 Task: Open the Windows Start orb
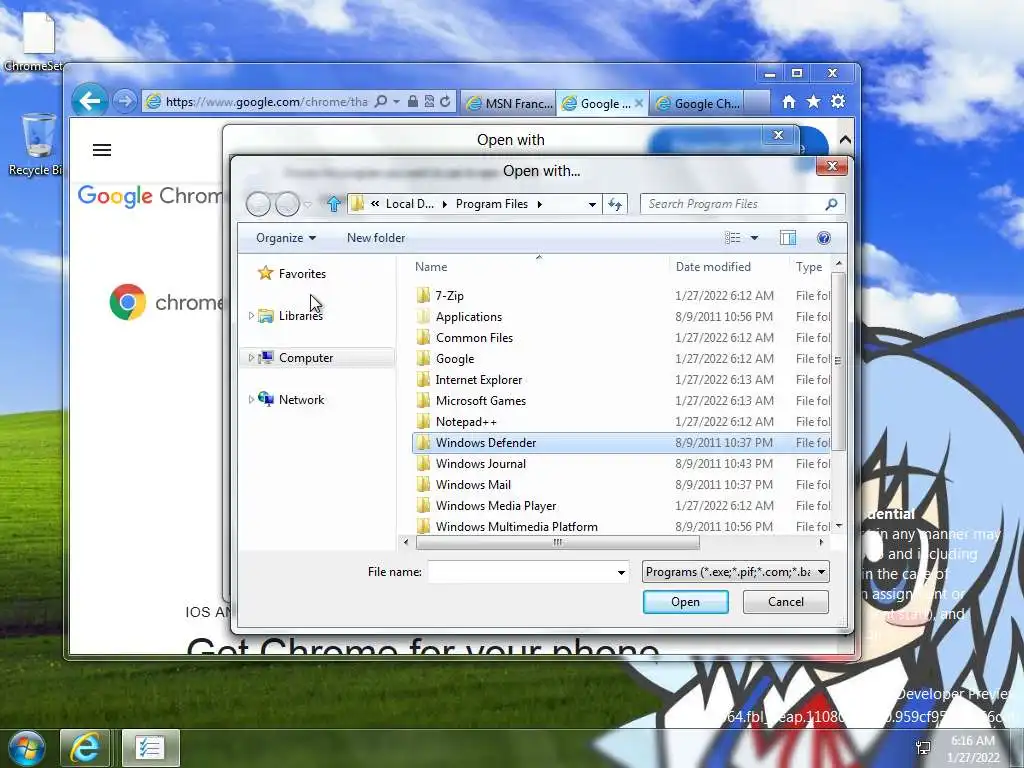tap(26, 748)
